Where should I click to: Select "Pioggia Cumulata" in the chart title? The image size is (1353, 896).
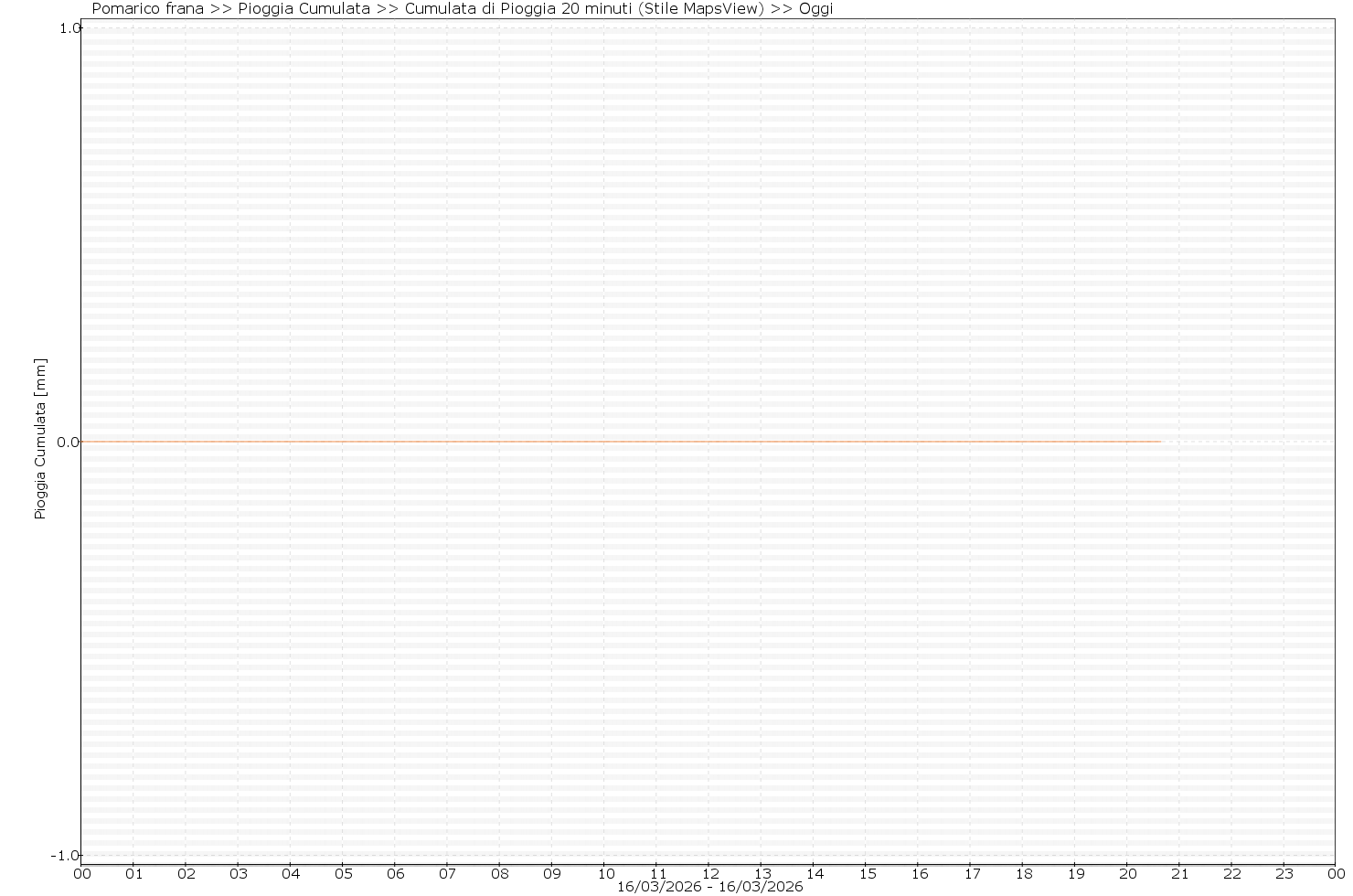point(304,9)
